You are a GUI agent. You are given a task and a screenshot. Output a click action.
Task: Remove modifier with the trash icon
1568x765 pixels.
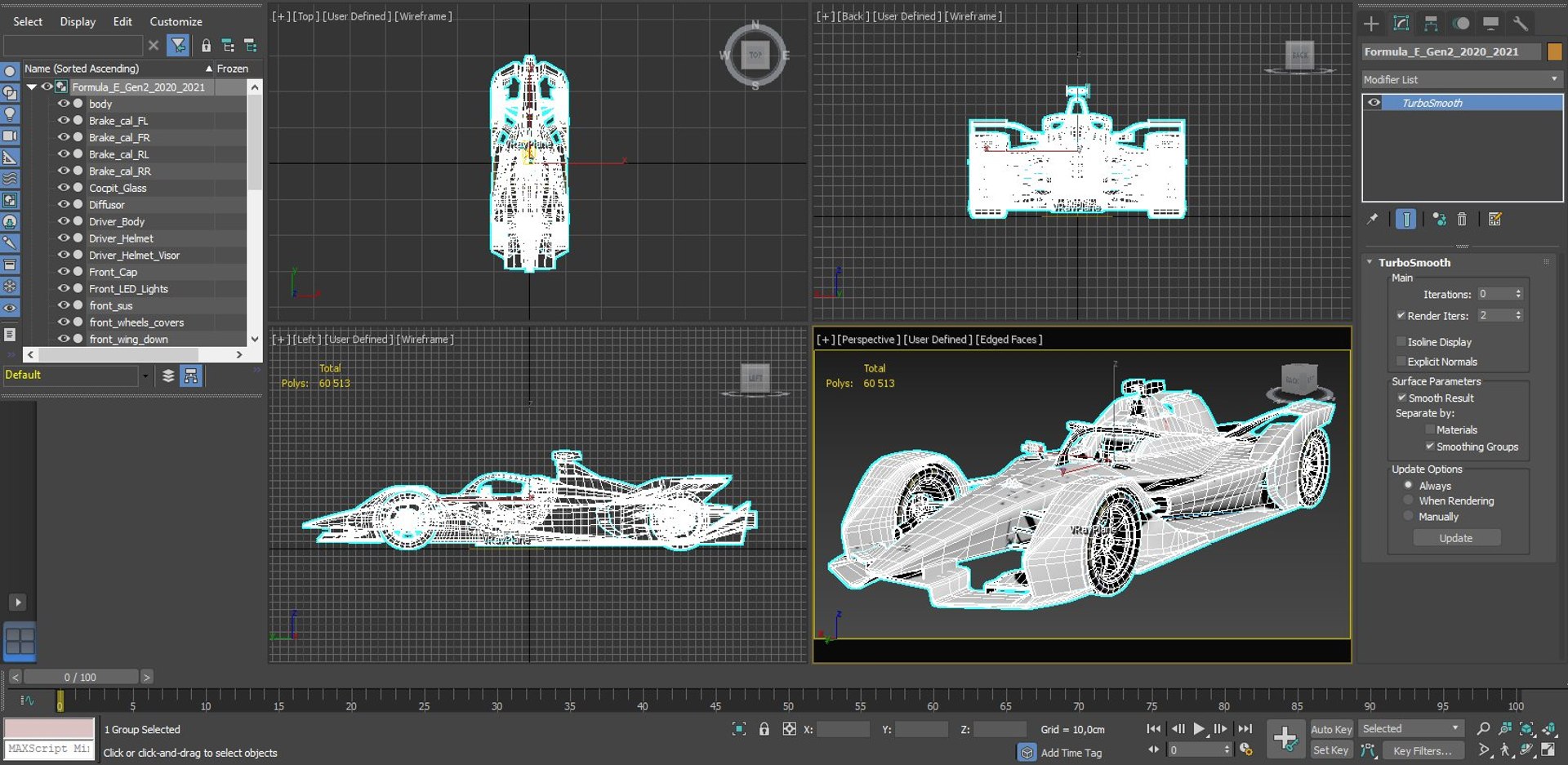coord(1462,219)
